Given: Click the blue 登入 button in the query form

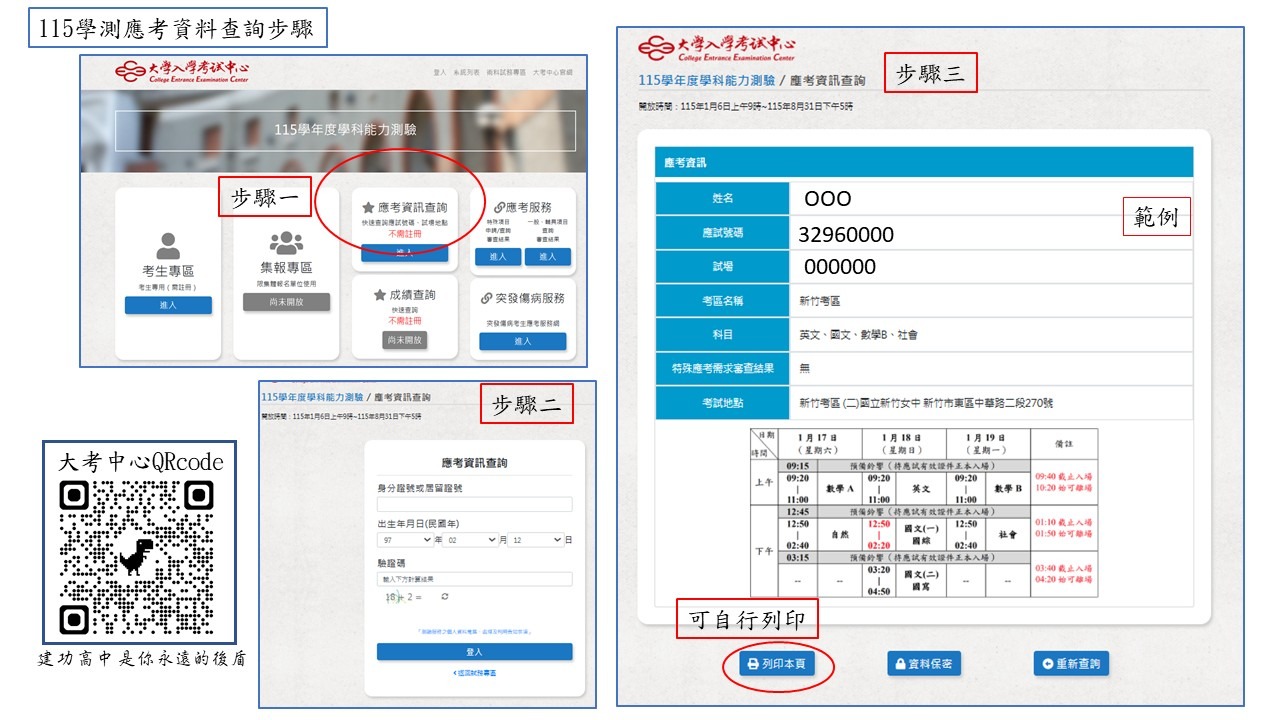Looking at the screenshot, I should click(474, 652).
